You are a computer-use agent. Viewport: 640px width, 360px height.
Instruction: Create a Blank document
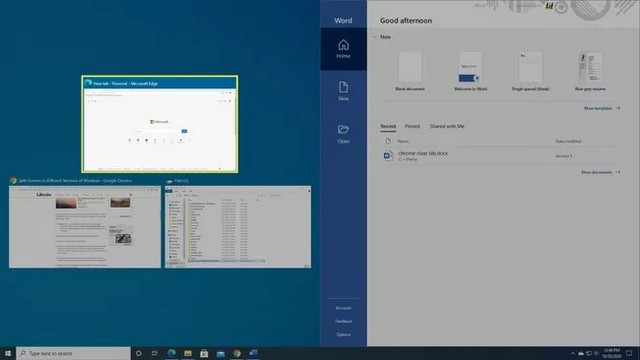[410, 71]
